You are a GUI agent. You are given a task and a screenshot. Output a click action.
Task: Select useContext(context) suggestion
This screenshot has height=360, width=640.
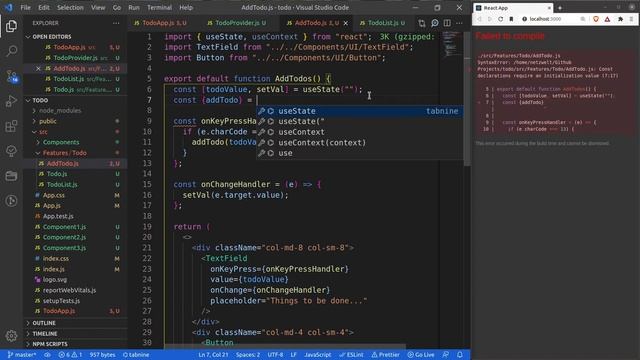(x=360, y=142)
